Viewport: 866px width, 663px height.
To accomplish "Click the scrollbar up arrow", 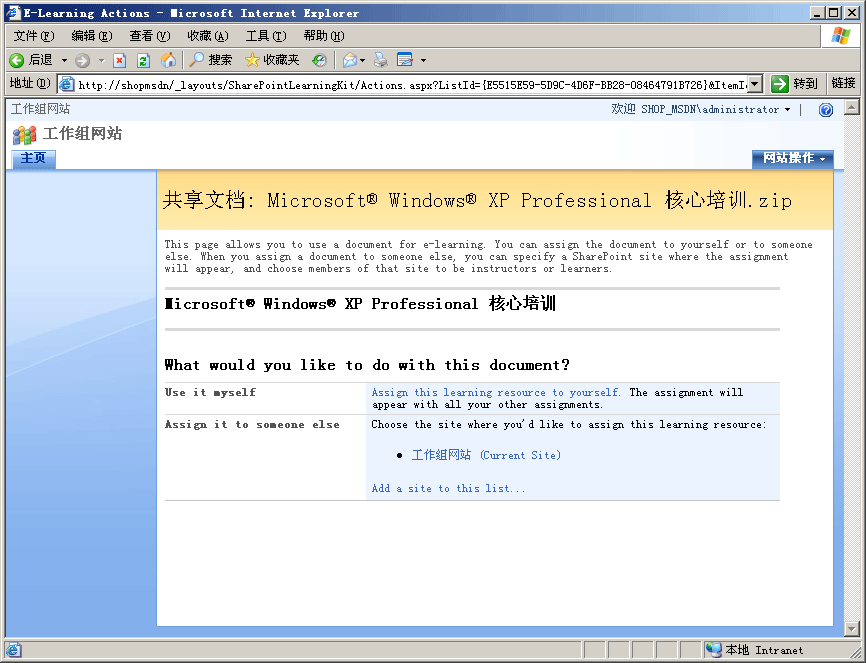I will [x=852, y=107].
